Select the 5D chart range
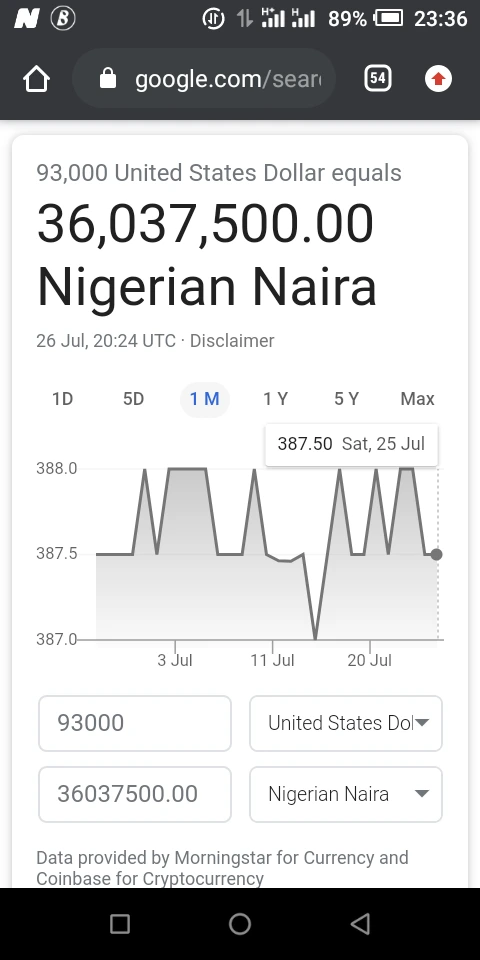Image resolution: width=480 pixels, height=960 pixels. [x=133, y=399]
